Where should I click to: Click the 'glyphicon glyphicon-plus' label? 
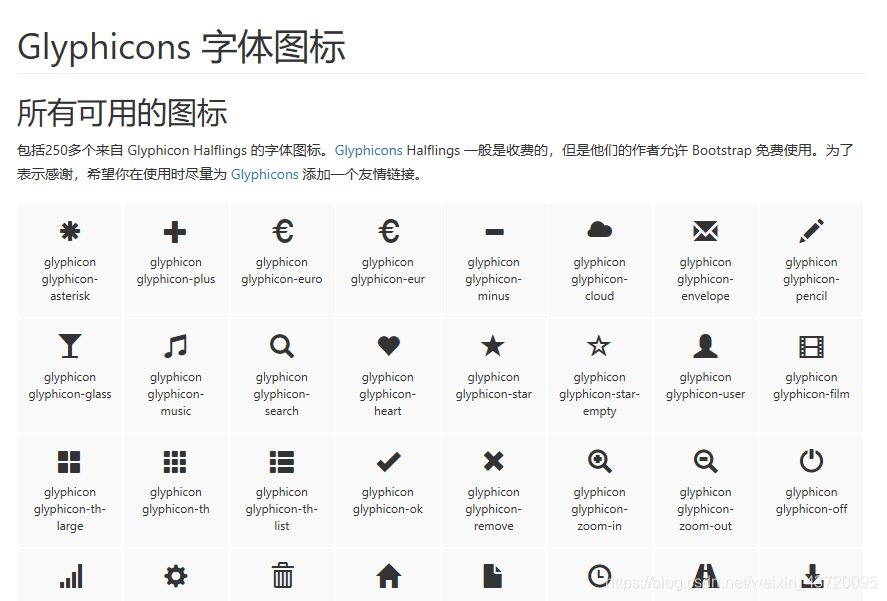(x=176, y=271)
